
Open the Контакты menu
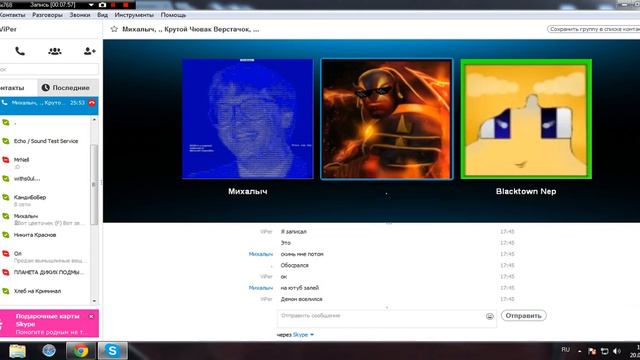click(12, 15)
